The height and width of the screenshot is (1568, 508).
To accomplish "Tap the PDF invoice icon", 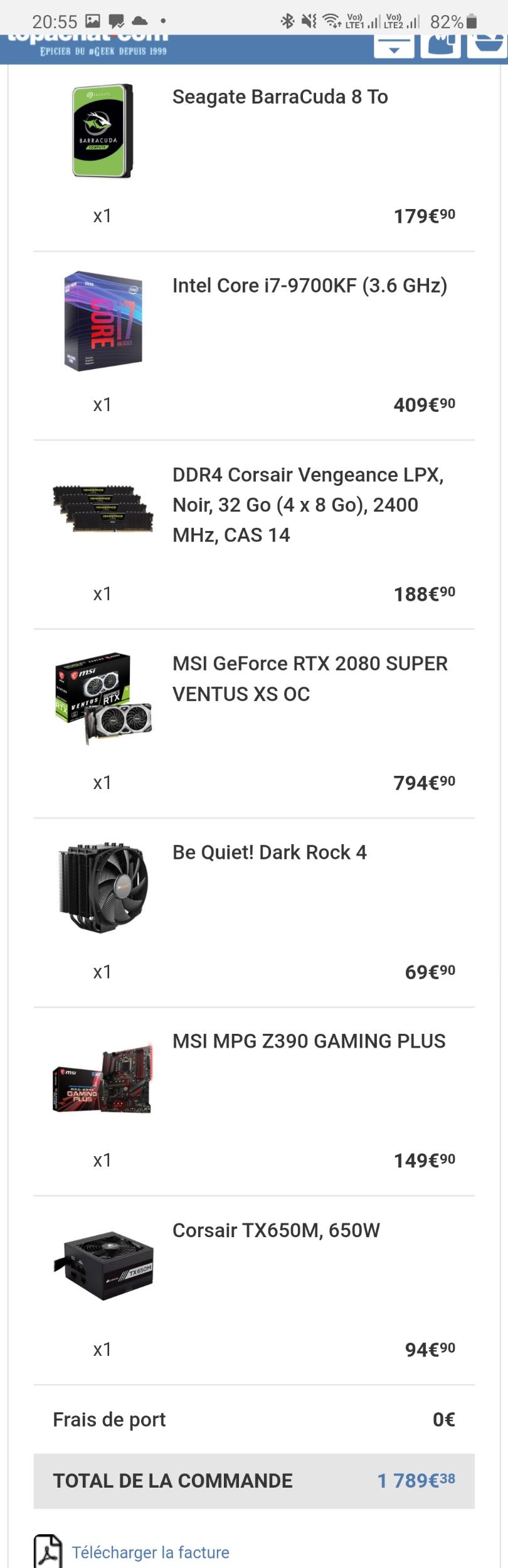I will point(48,1551).
